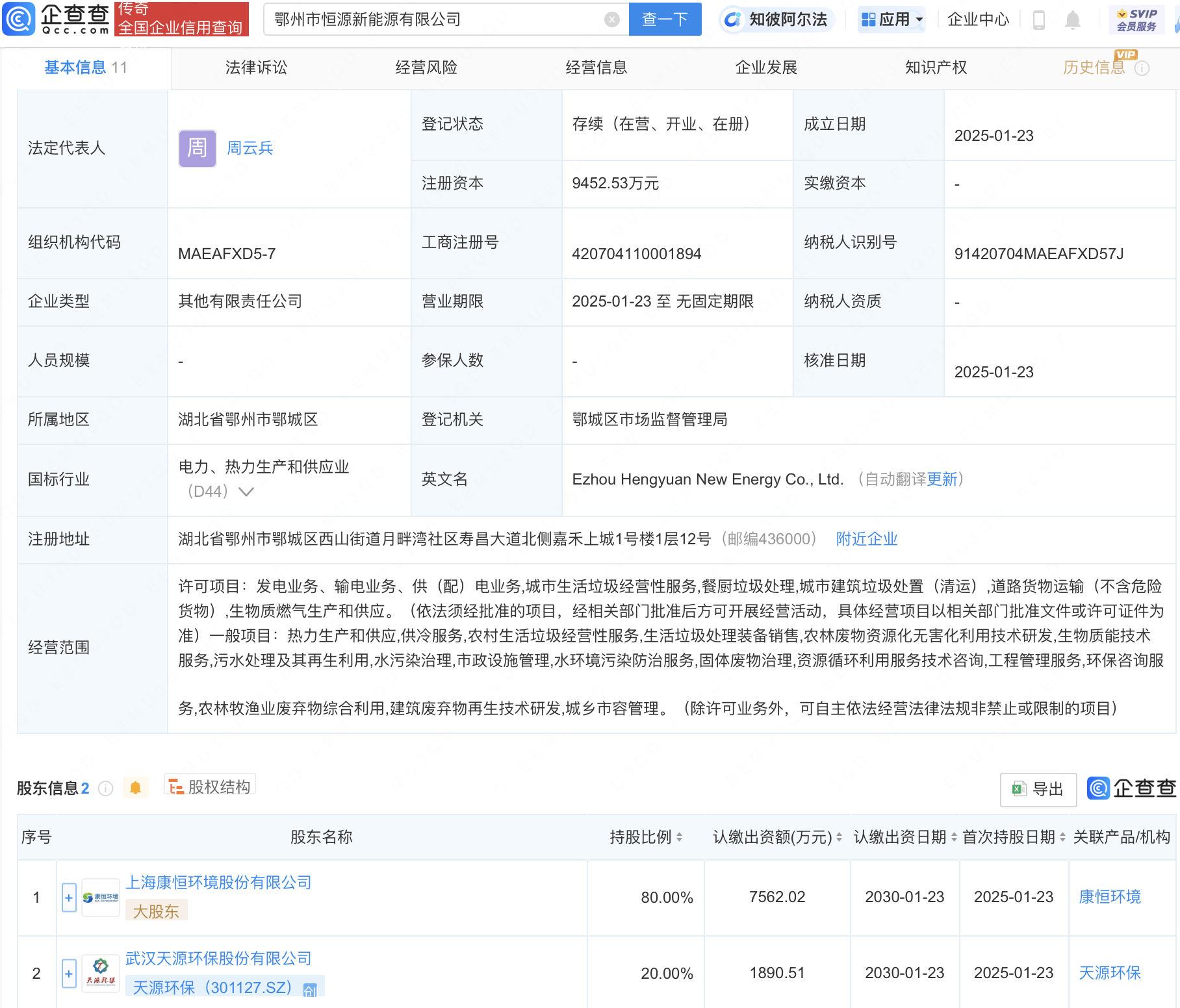Screen dimensions: 1180x1008
Task: Open 天源环保 related product link
Action: coord(1110,973)
